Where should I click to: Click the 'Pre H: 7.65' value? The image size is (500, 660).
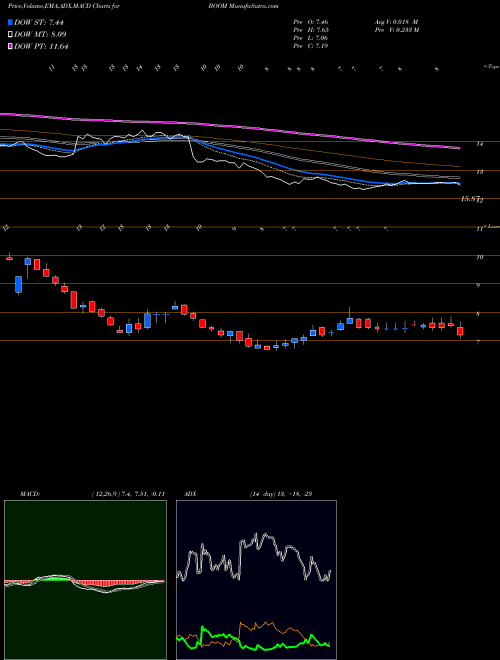pos(311,30)
